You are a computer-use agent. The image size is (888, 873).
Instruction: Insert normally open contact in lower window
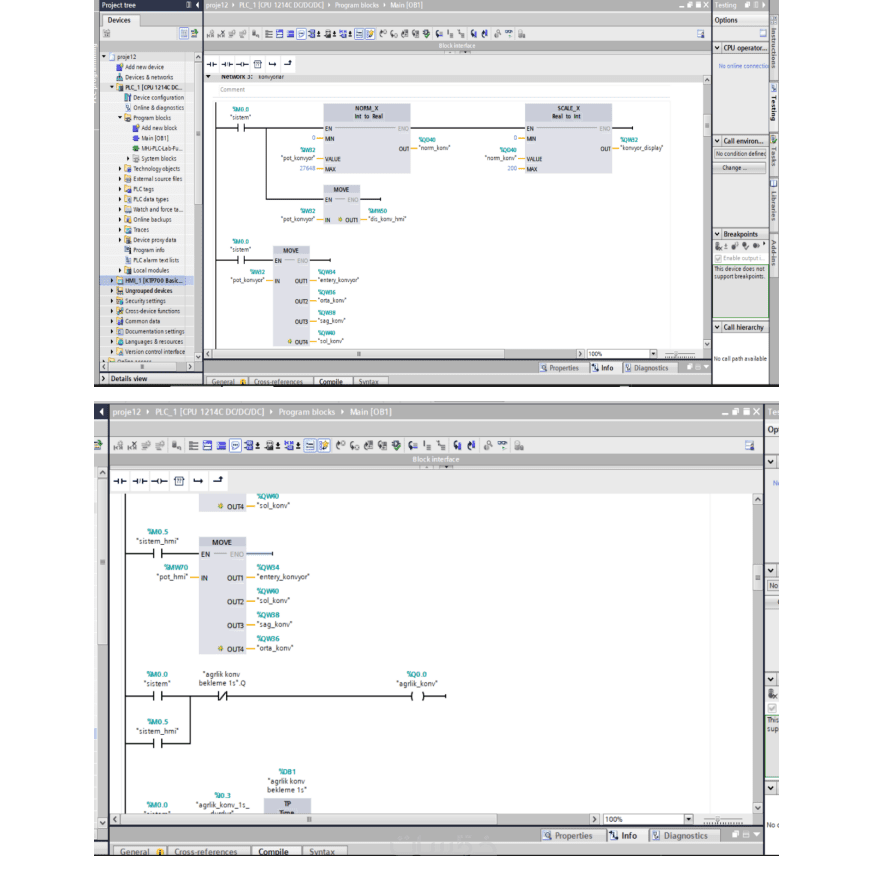(120, 481)
